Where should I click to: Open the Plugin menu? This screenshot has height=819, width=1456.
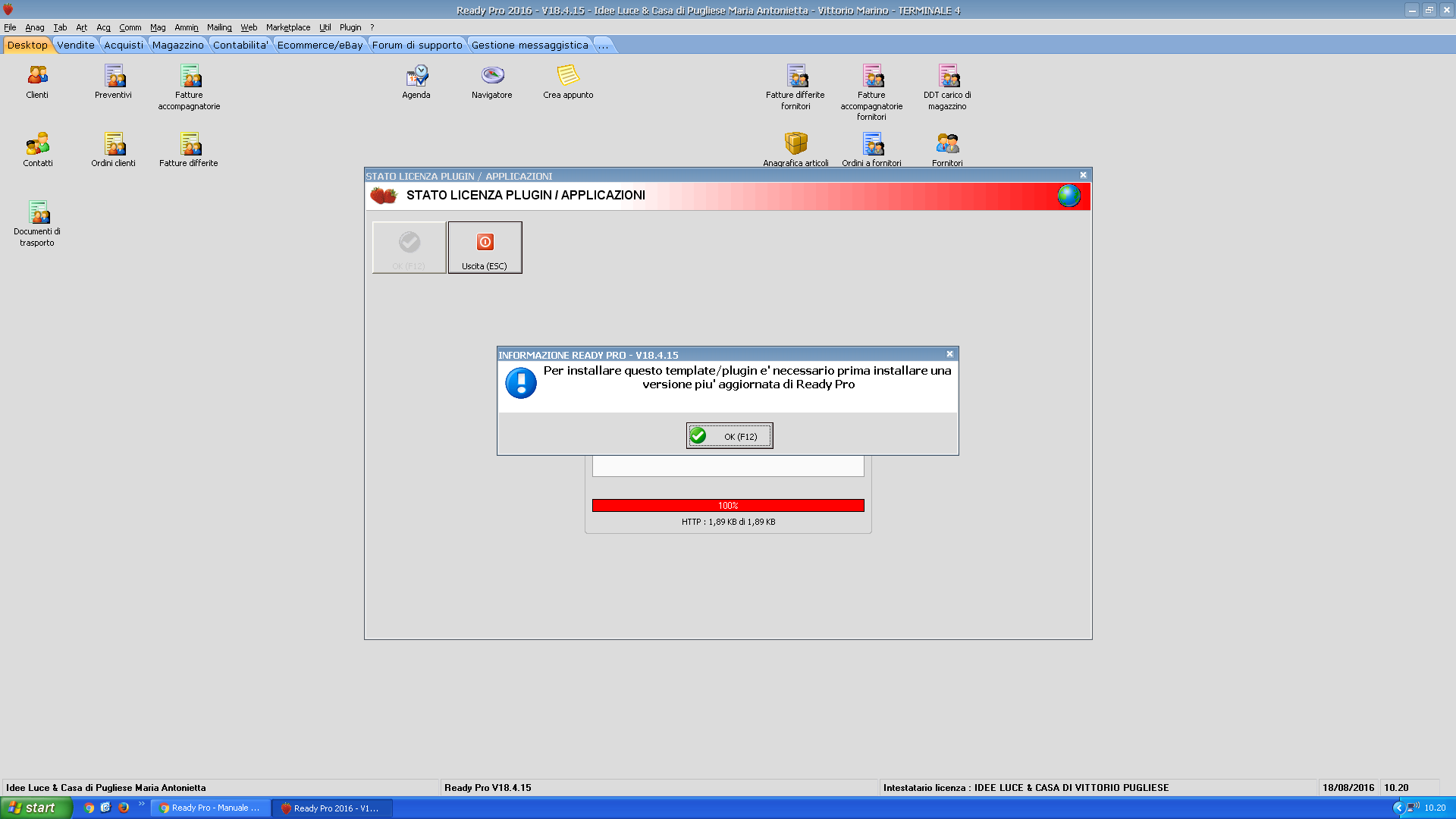[350, 27]
